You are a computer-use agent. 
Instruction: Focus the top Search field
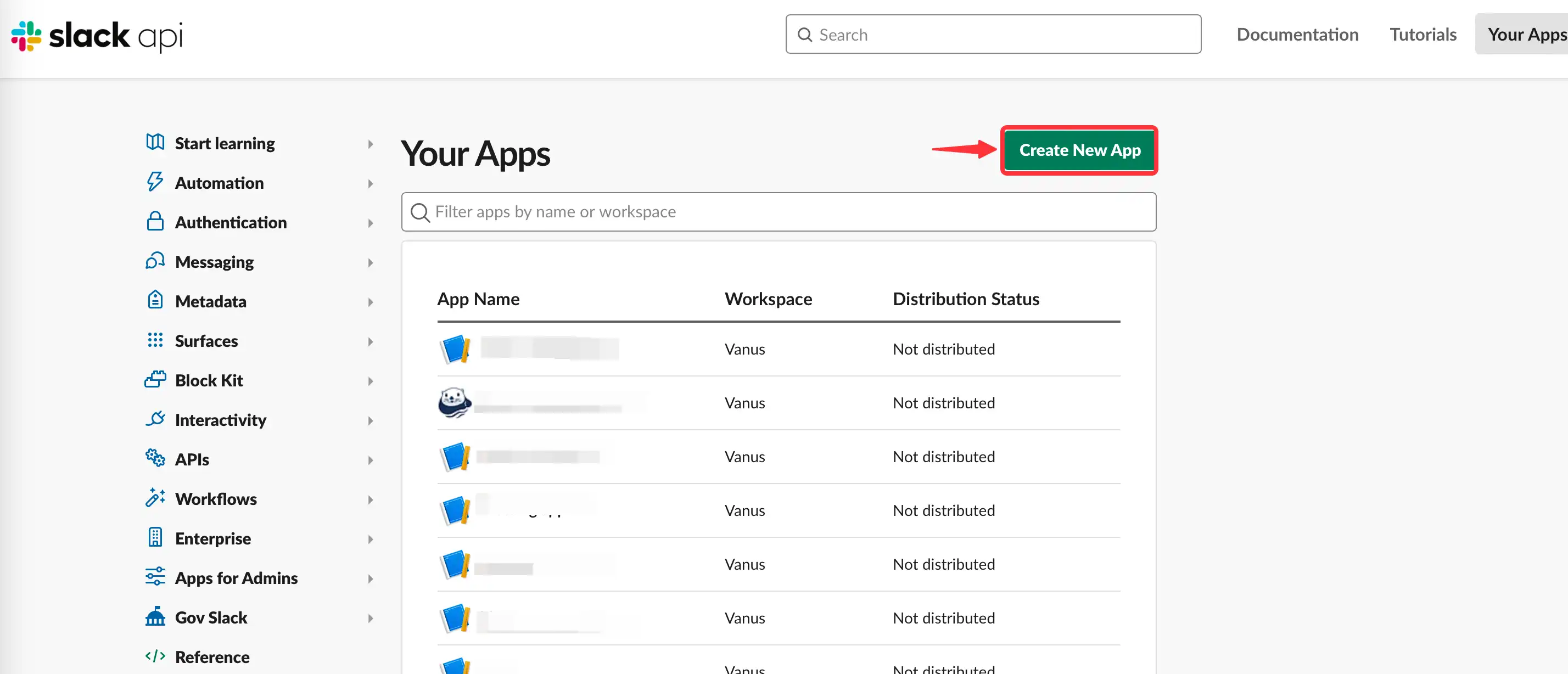[993, 35]
